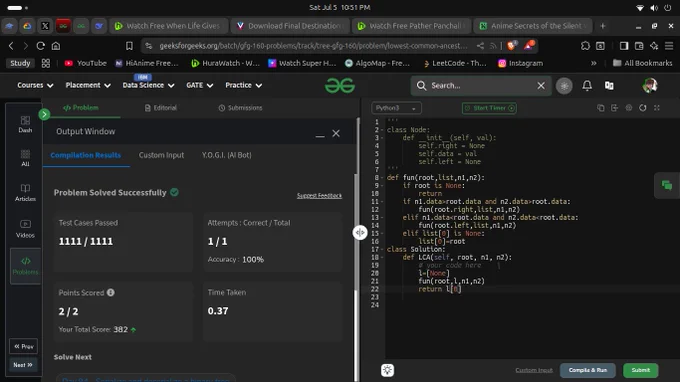Switch to Watch Free When Life Gives browser tab
This screenshot has width=680, height=382.
[x=168, y=26]
